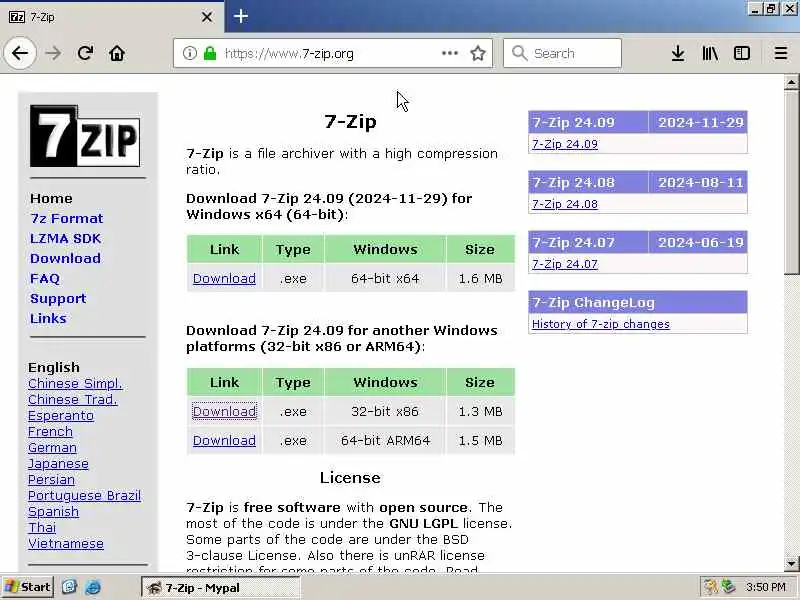800x600 pixels.
Task: Open the 7-Zip 24.08 news link
Action: pyautogui.click(x=565, y=204)
